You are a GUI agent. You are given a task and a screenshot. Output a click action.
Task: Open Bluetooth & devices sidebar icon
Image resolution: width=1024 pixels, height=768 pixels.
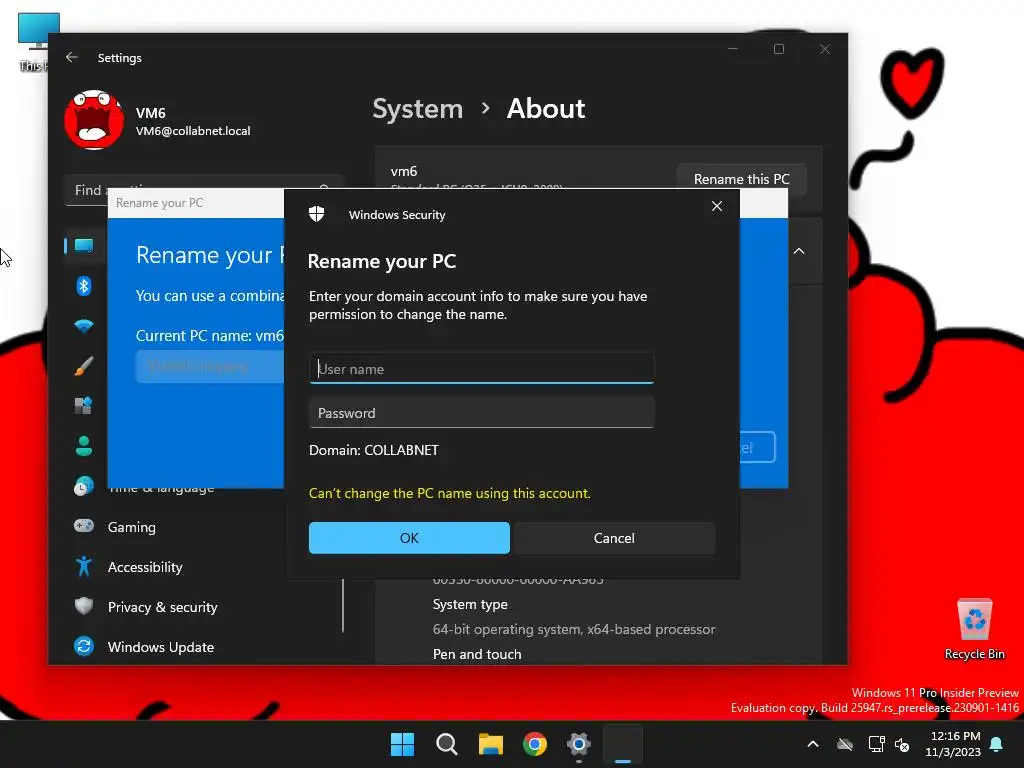click(x=84, y=286)
